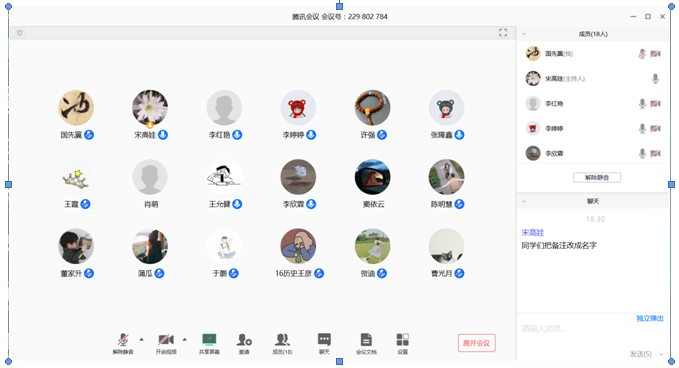Toggle the camera icon for 李婷婷 in member list
This screenshot has height=368, width=679.
656,128
